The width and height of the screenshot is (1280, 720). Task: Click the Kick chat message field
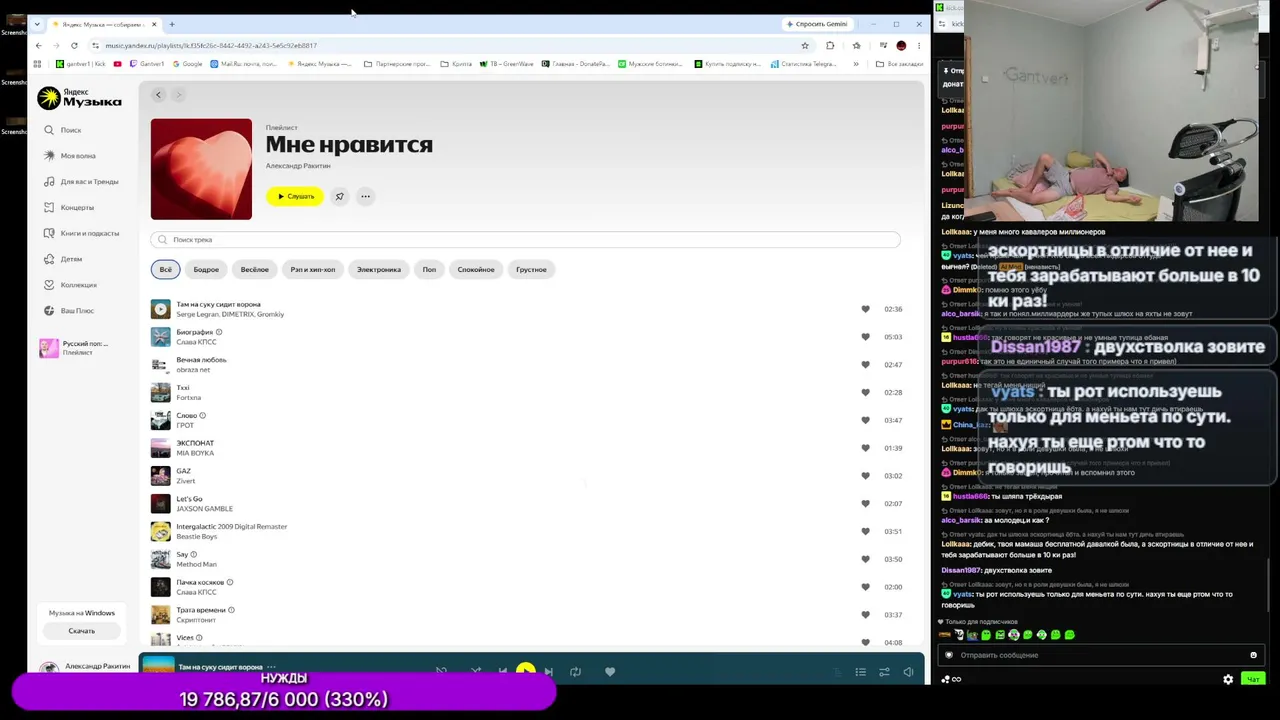pyautogui.click(x=1100, y=655)
